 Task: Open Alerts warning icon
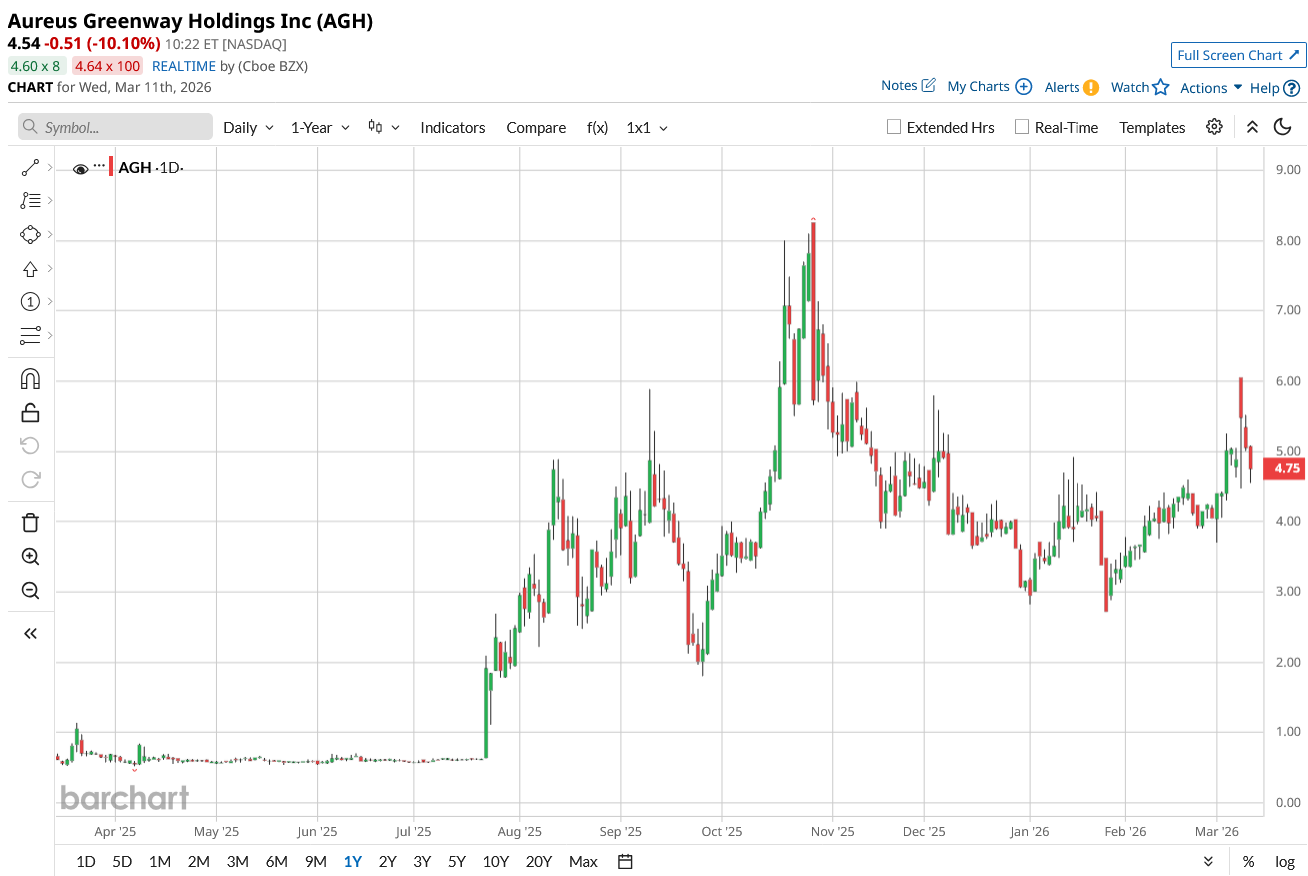click(1091, 87)
